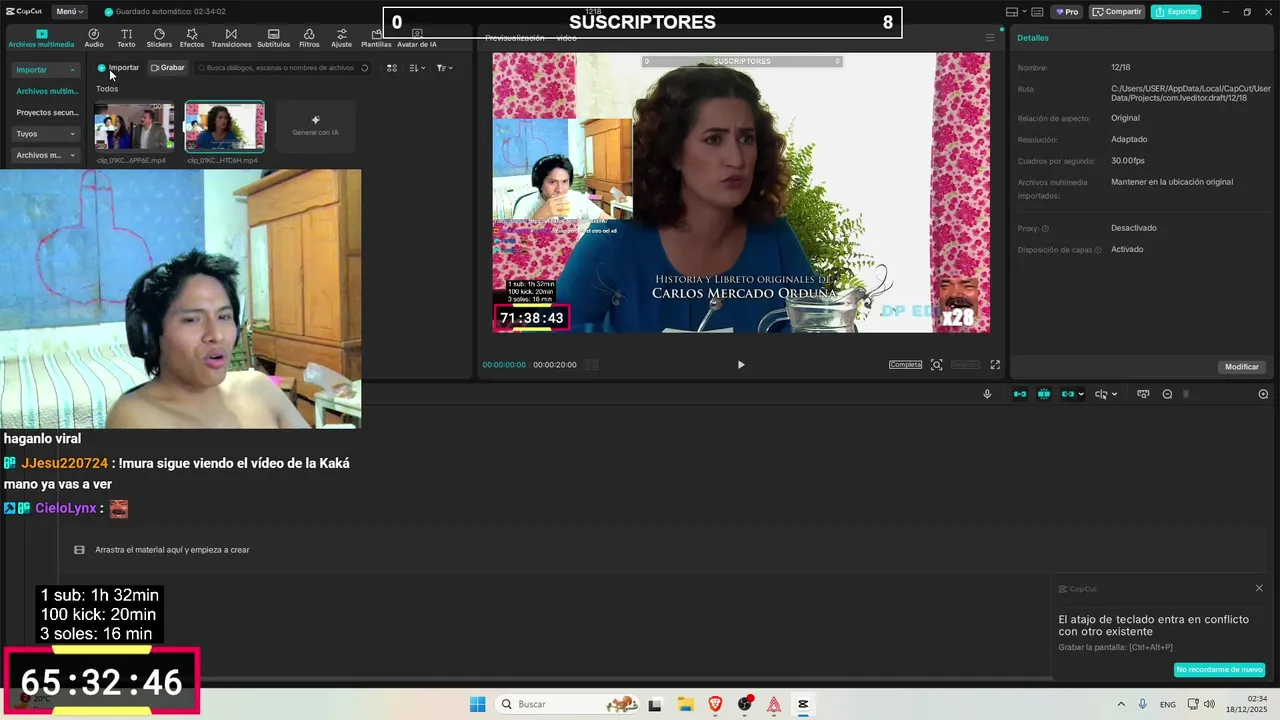This screenshot has height=720, width=1280.
Task: Show hidden system tray icons
Action: coord(1121,704)
